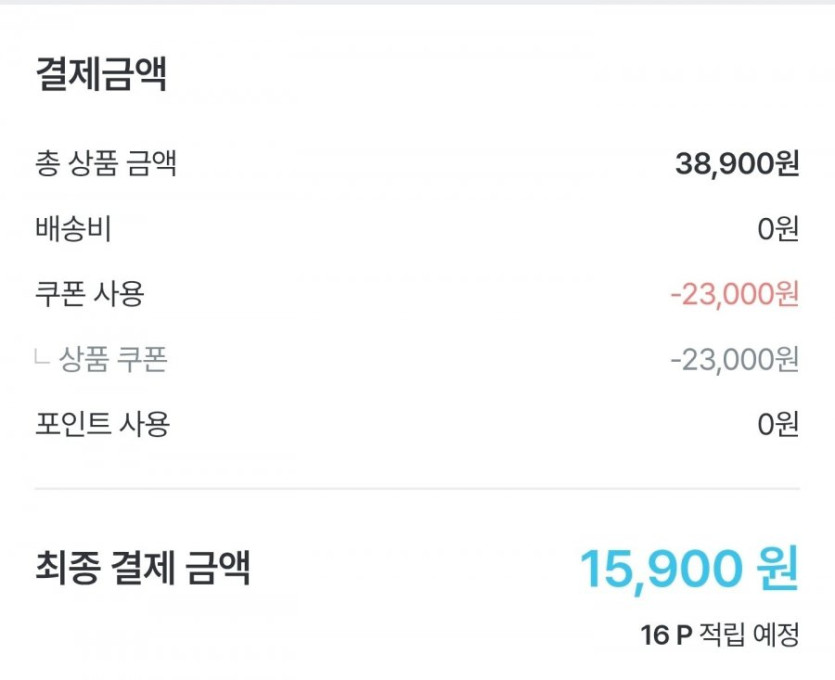Click the red -23,000원 coupon discount
This screenshot has width=835, height=680.
(734, 294)
